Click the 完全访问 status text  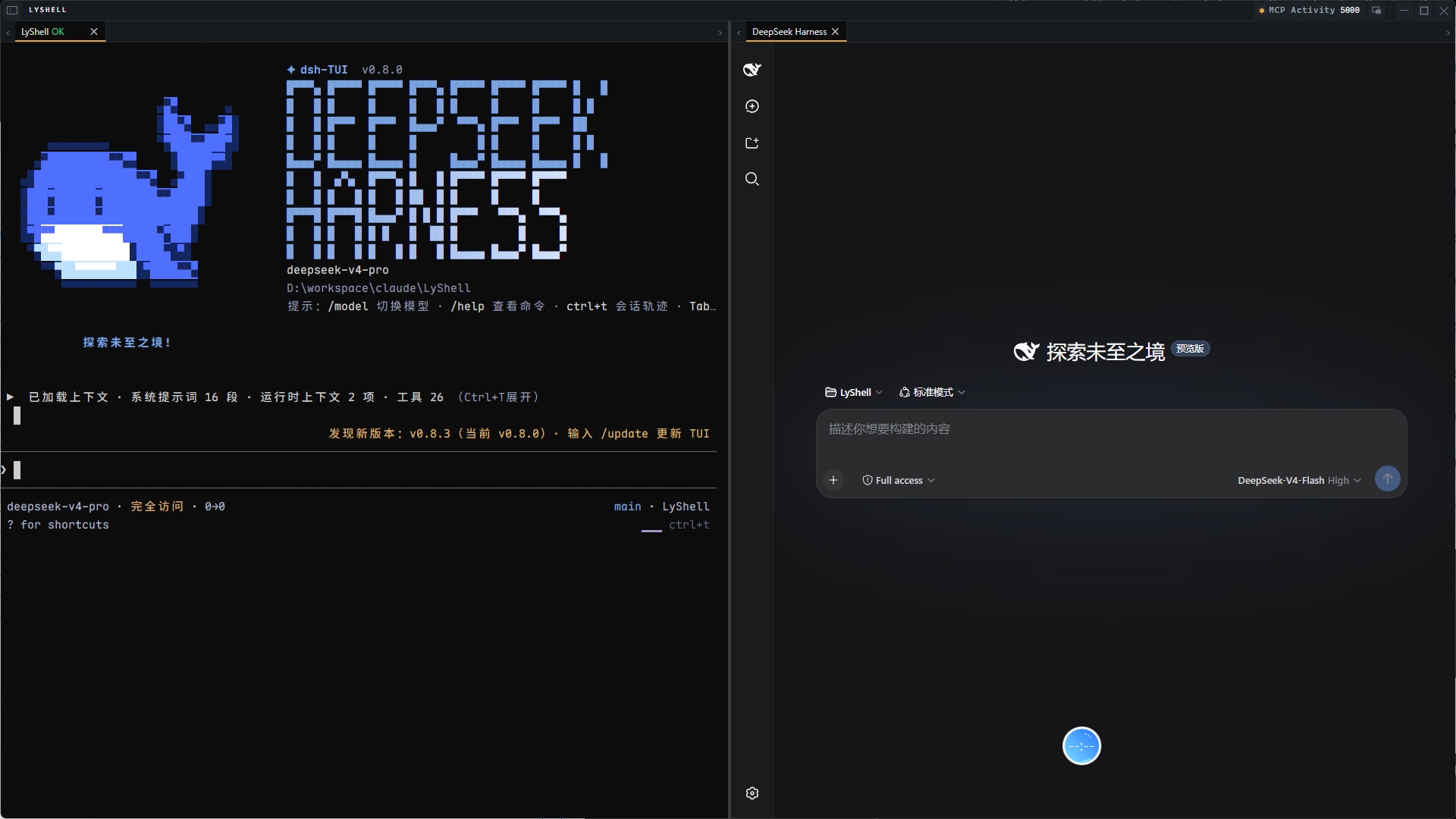tap(157, 507)
